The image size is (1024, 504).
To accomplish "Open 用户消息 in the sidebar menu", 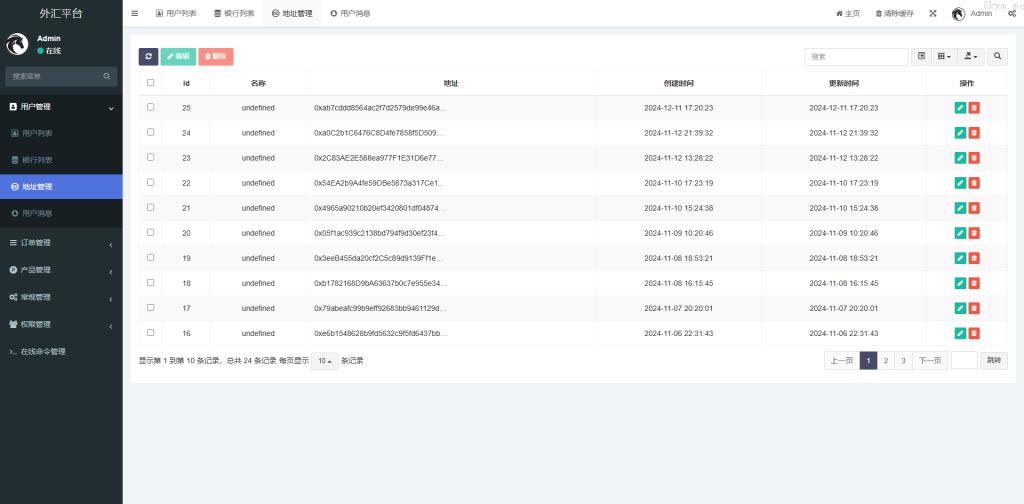I will pos(61,214).
